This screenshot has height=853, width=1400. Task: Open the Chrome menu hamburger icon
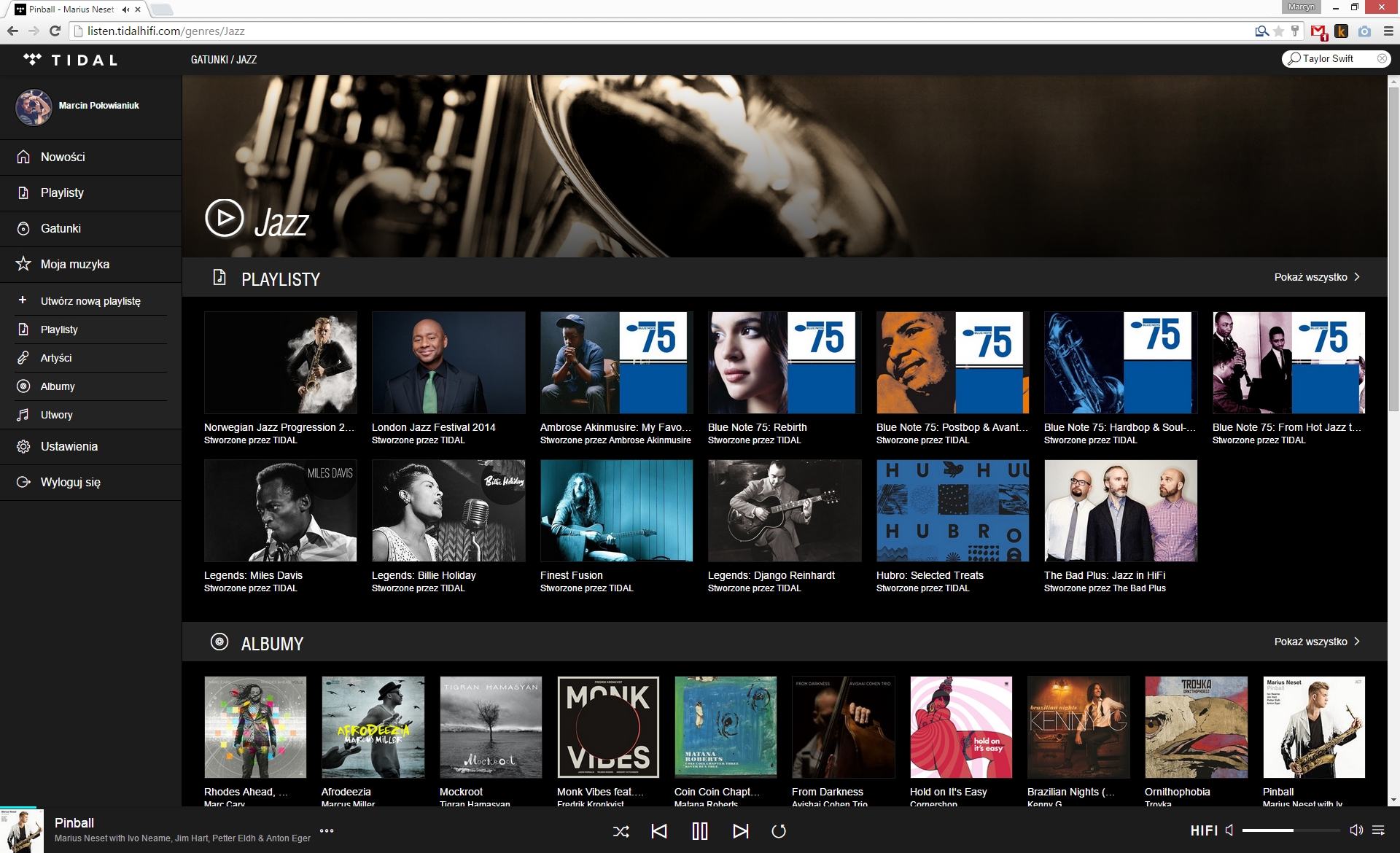click(x=1388, y=31)
